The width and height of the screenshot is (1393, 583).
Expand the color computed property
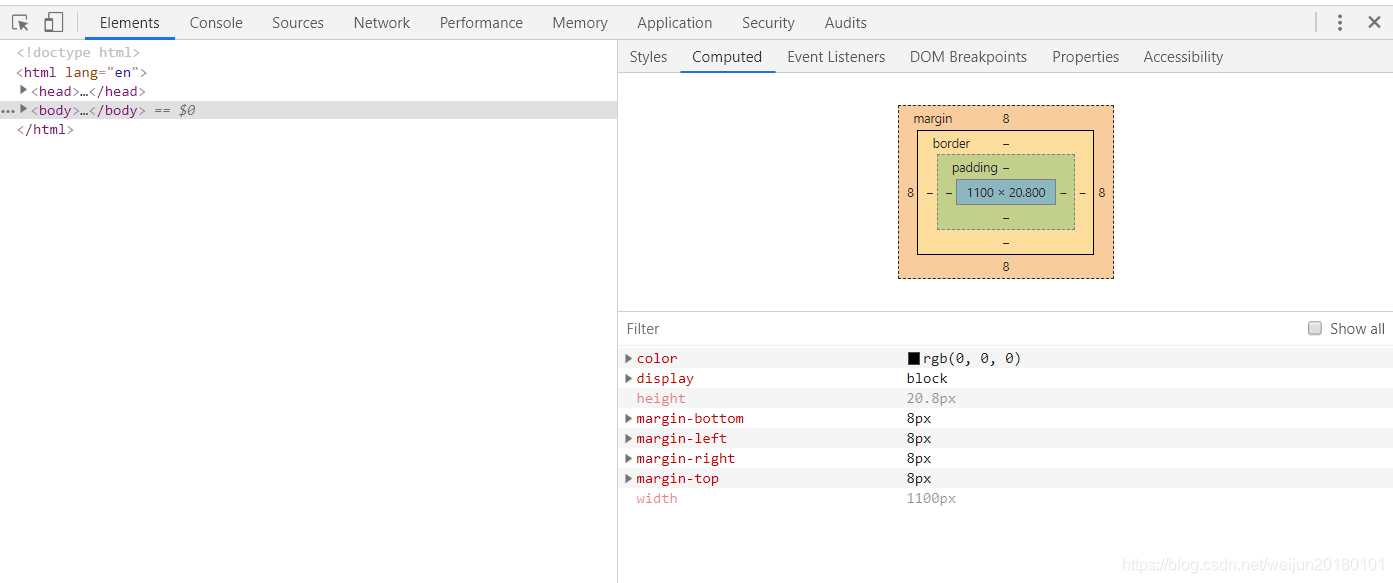(x=628, y=358)
